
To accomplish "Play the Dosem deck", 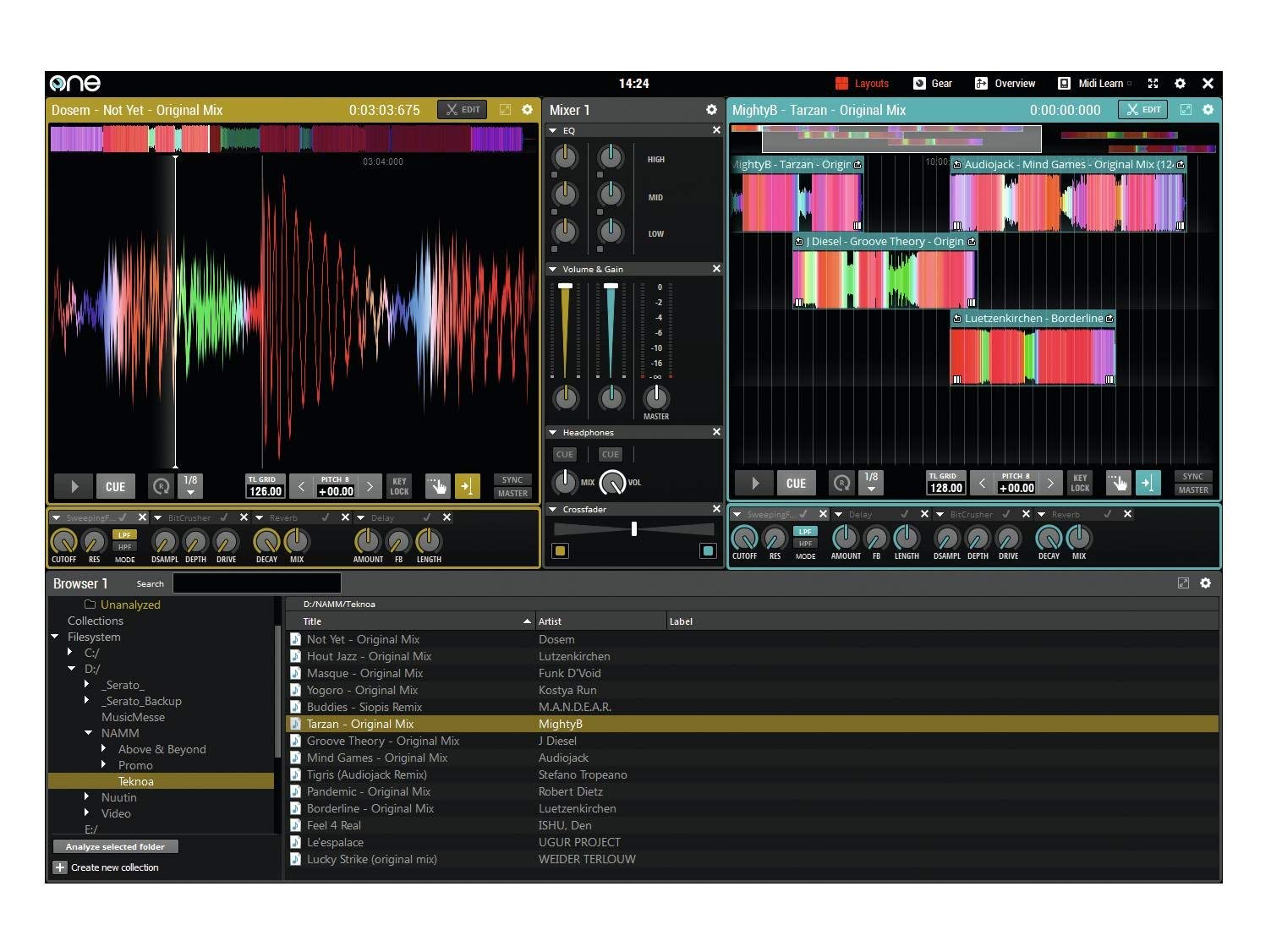I will 74,486.
